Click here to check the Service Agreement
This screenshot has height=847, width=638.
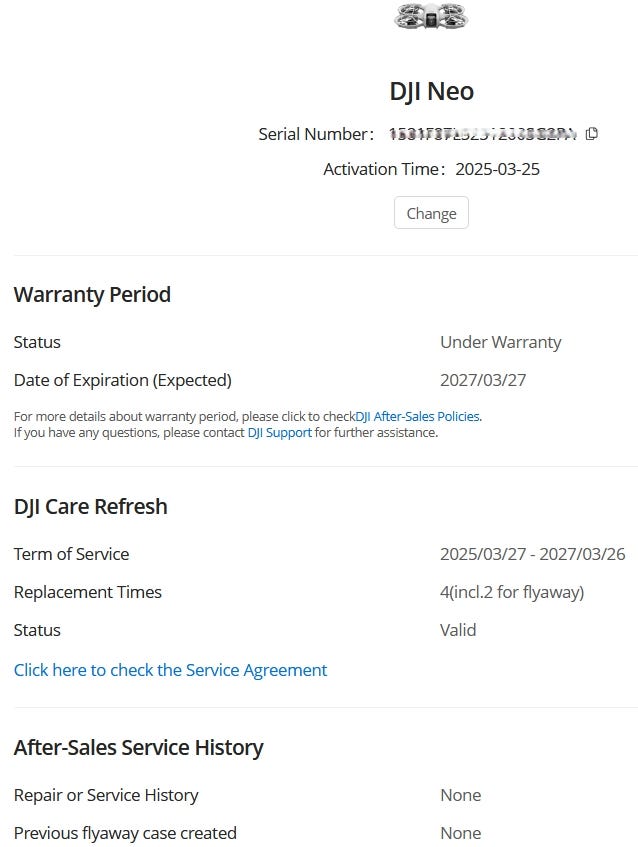pos(170,670)
